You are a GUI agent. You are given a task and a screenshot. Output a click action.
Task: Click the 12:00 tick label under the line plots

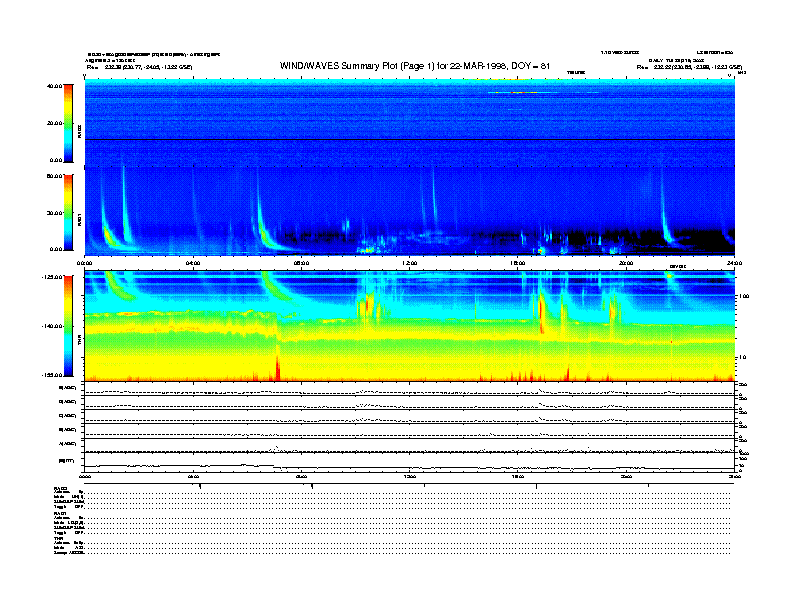[x=410, y=476]
